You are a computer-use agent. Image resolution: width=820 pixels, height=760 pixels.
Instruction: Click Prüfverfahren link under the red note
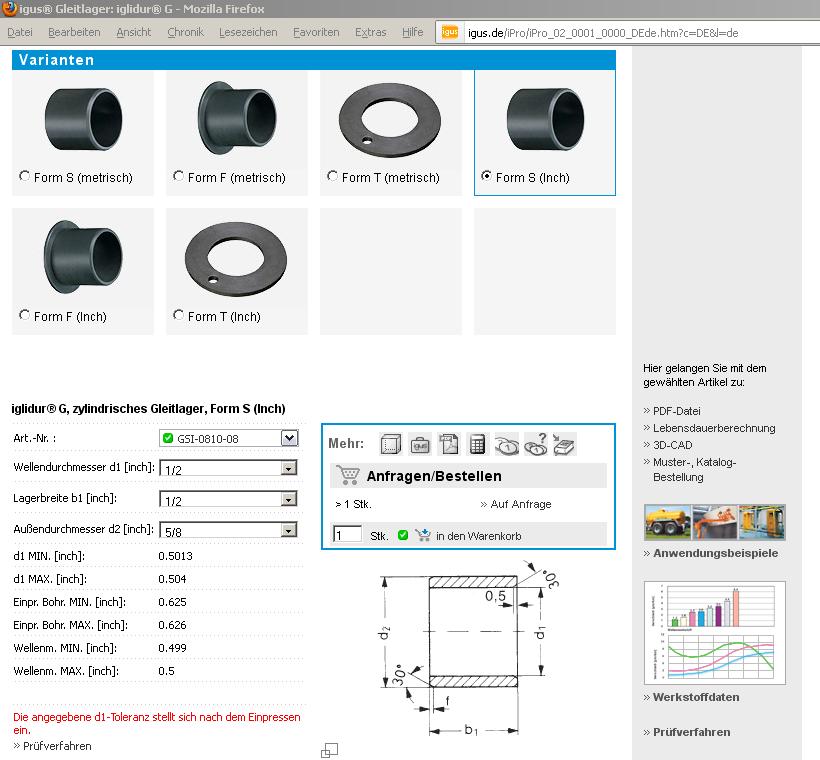tap(58, 746)
